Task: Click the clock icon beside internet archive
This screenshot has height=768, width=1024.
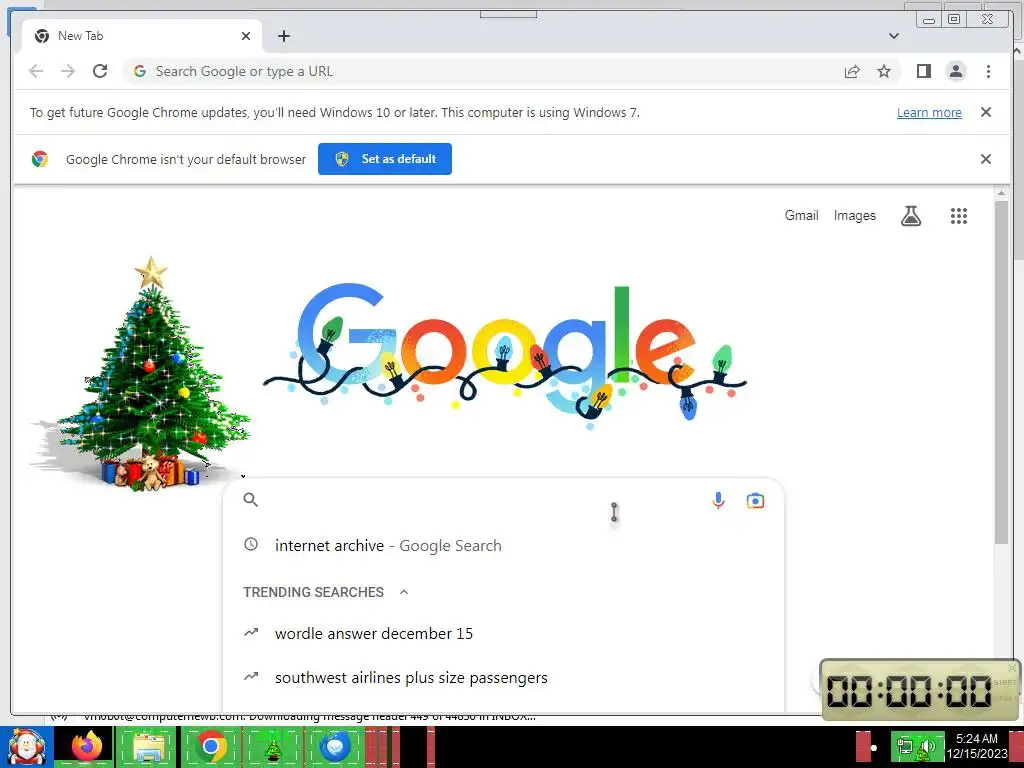Action: (251, 544)
